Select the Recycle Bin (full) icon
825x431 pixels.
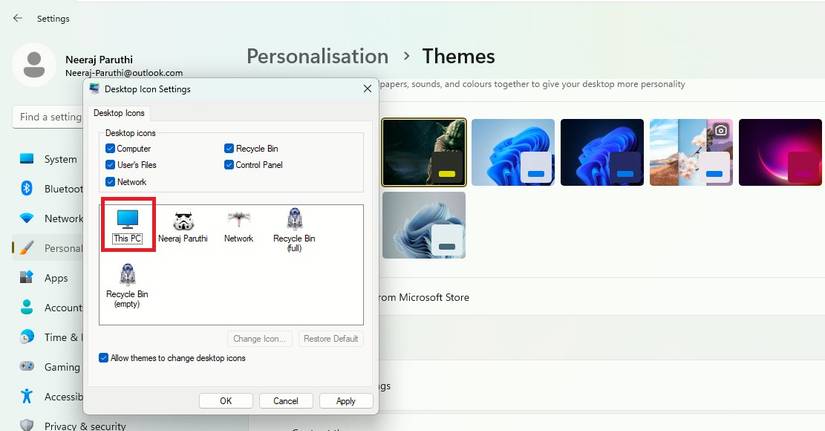coord(294,226)
